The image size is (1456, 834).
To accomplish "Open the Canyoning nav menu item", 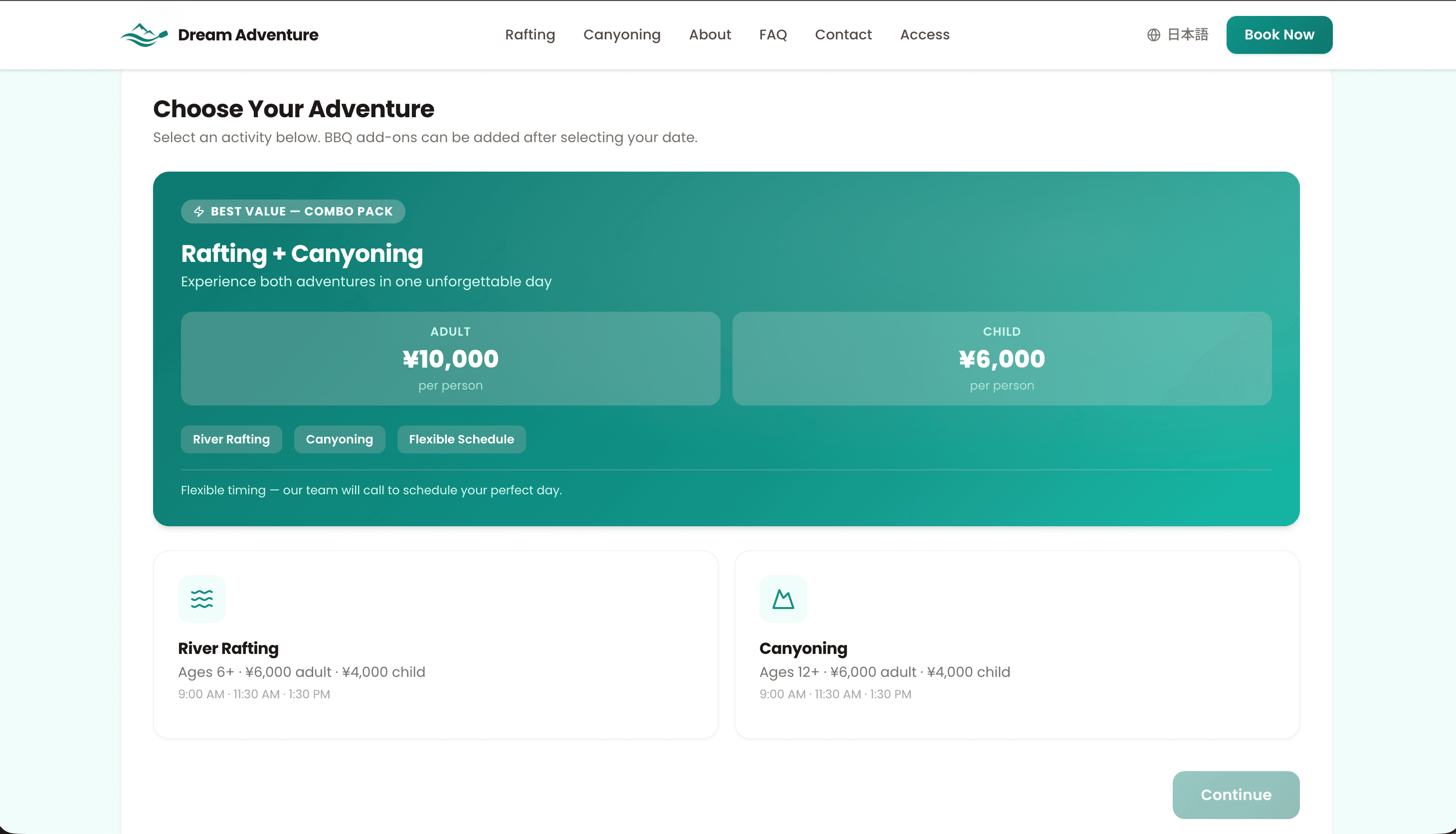I will pyautogui.click(x=622, y=35).
